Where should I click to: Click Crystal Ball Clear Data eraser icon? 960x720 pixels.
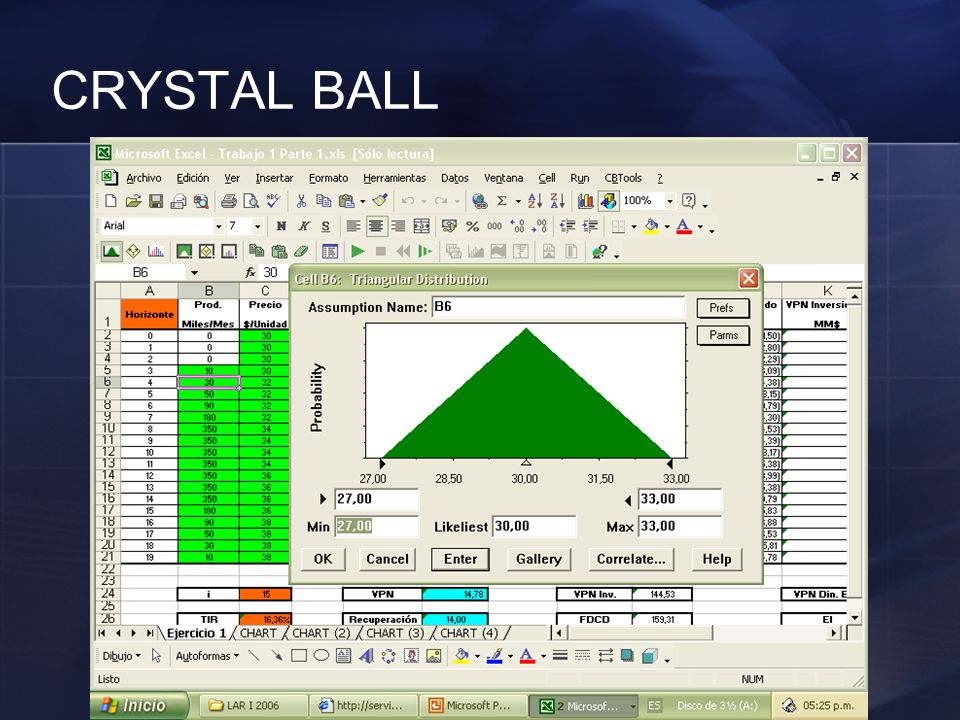[301, 251]
